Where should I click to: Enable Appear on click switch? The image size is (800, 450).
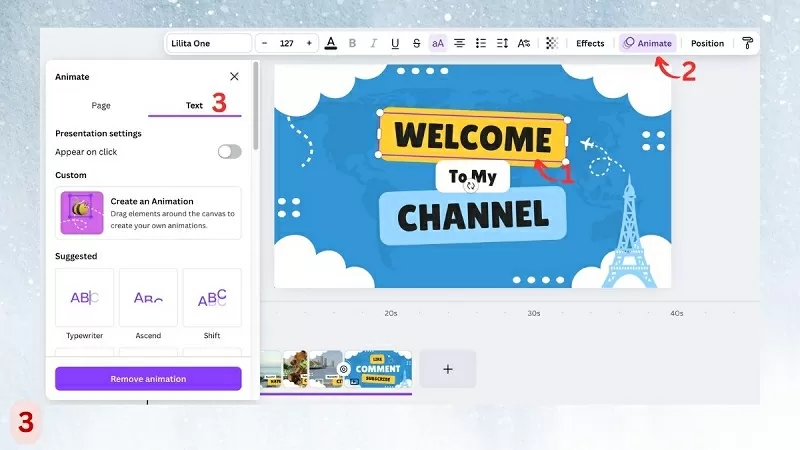pyautogui.click(x=229, y=151)
